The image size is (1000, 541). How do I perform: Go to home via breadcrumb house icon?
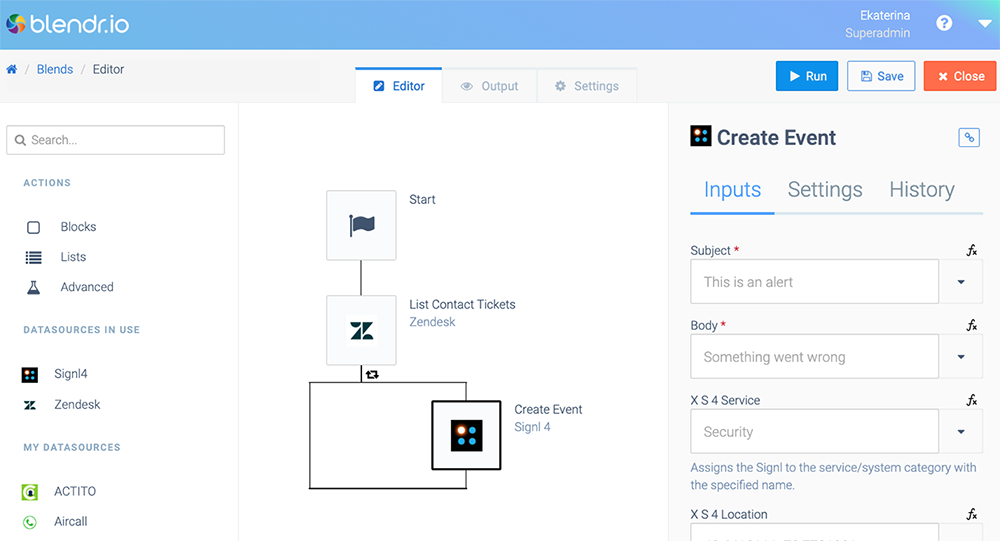[x=11, y=69]
